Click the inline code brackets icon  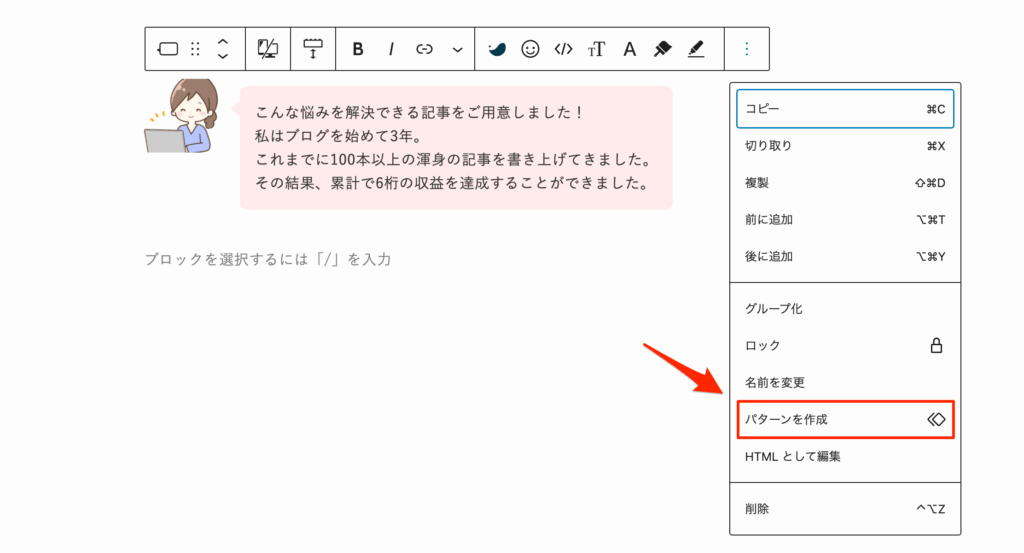pyautogui.click(x=564, y=49)
